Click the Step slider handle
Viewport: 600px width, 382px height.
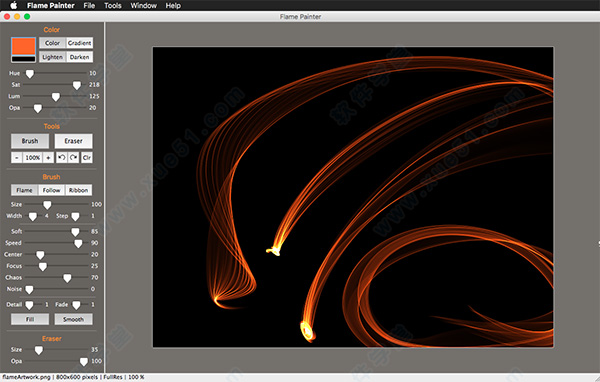click(75, 216)
